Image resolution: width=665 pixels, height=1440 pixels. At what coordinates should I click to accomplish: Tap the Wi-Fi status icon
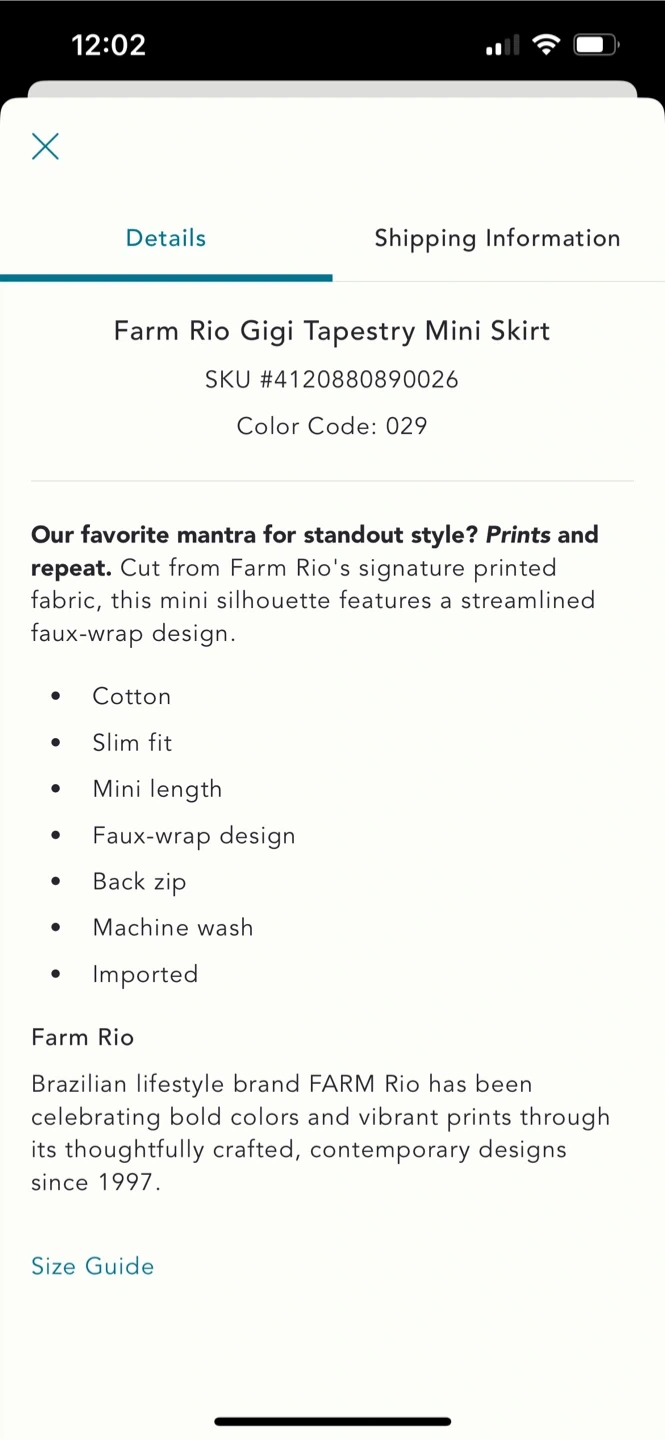coord(546,45)
